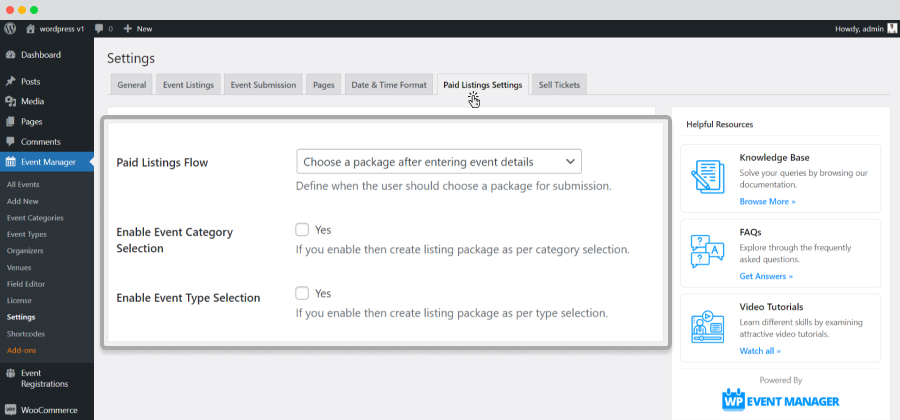The width and height of the screenshot is (900, 420).
Task: Click the Knowledge Base heading
Action: [x=774, y=157]
